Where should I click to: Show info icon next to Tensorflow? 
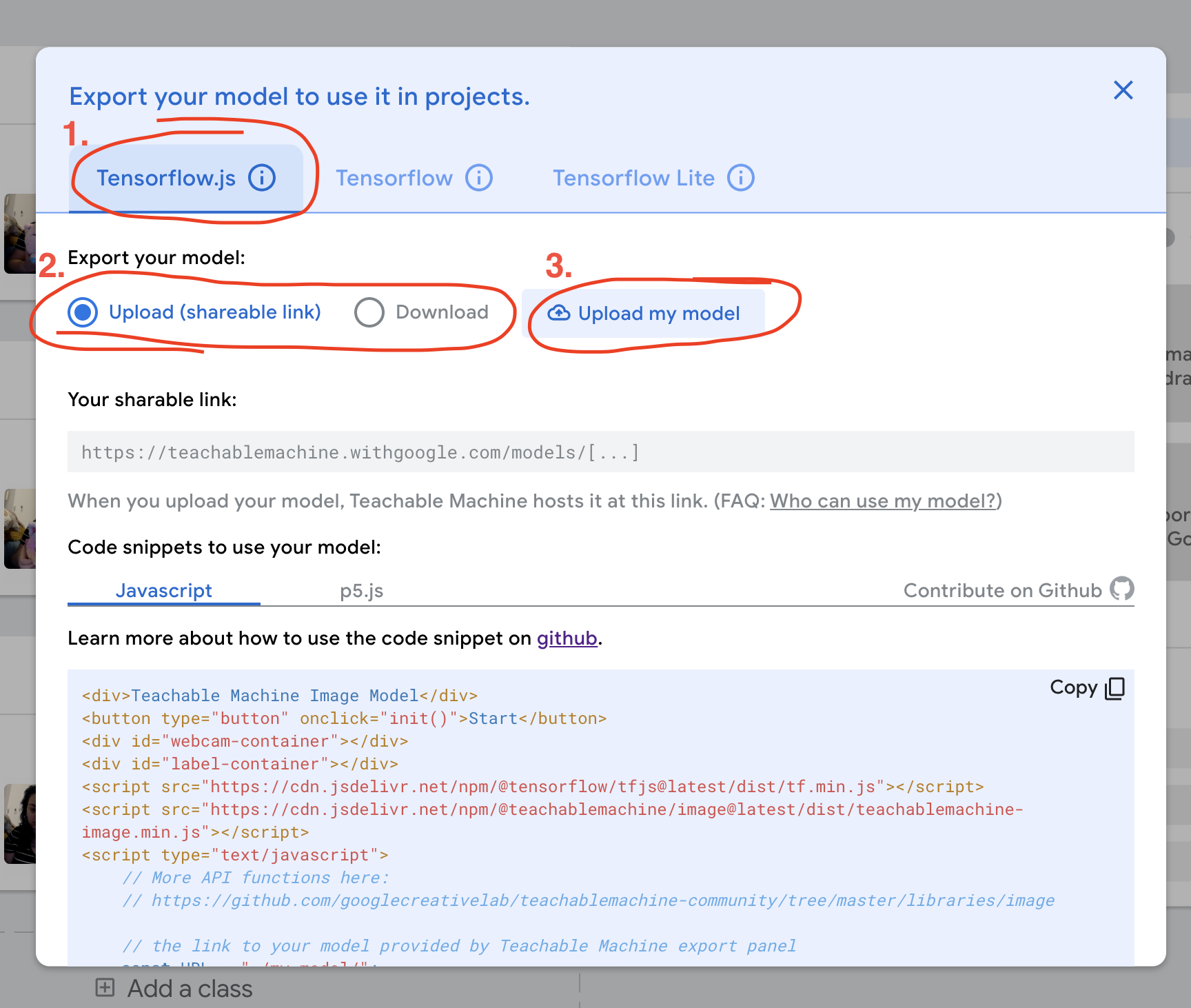click(479, 177)
